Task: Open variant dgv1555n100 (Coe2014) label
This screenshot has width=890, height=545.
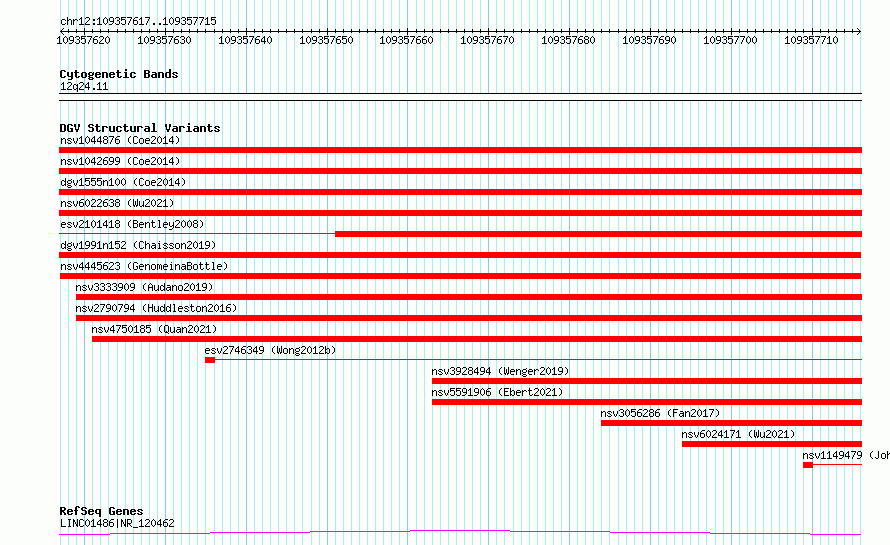Action: (123, 182)
